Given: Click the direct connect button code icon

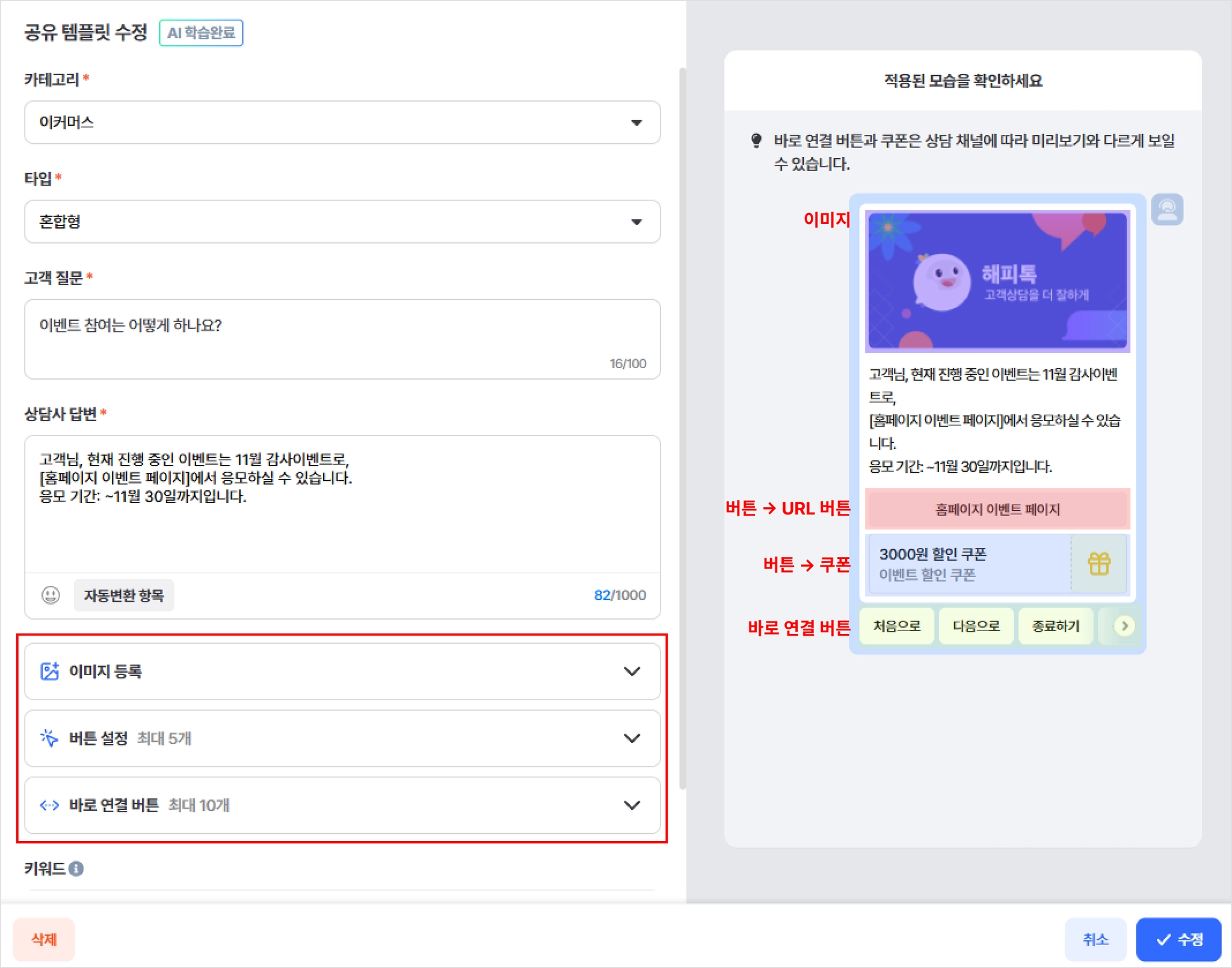Looking at the screenshot, I should (49, 805).
